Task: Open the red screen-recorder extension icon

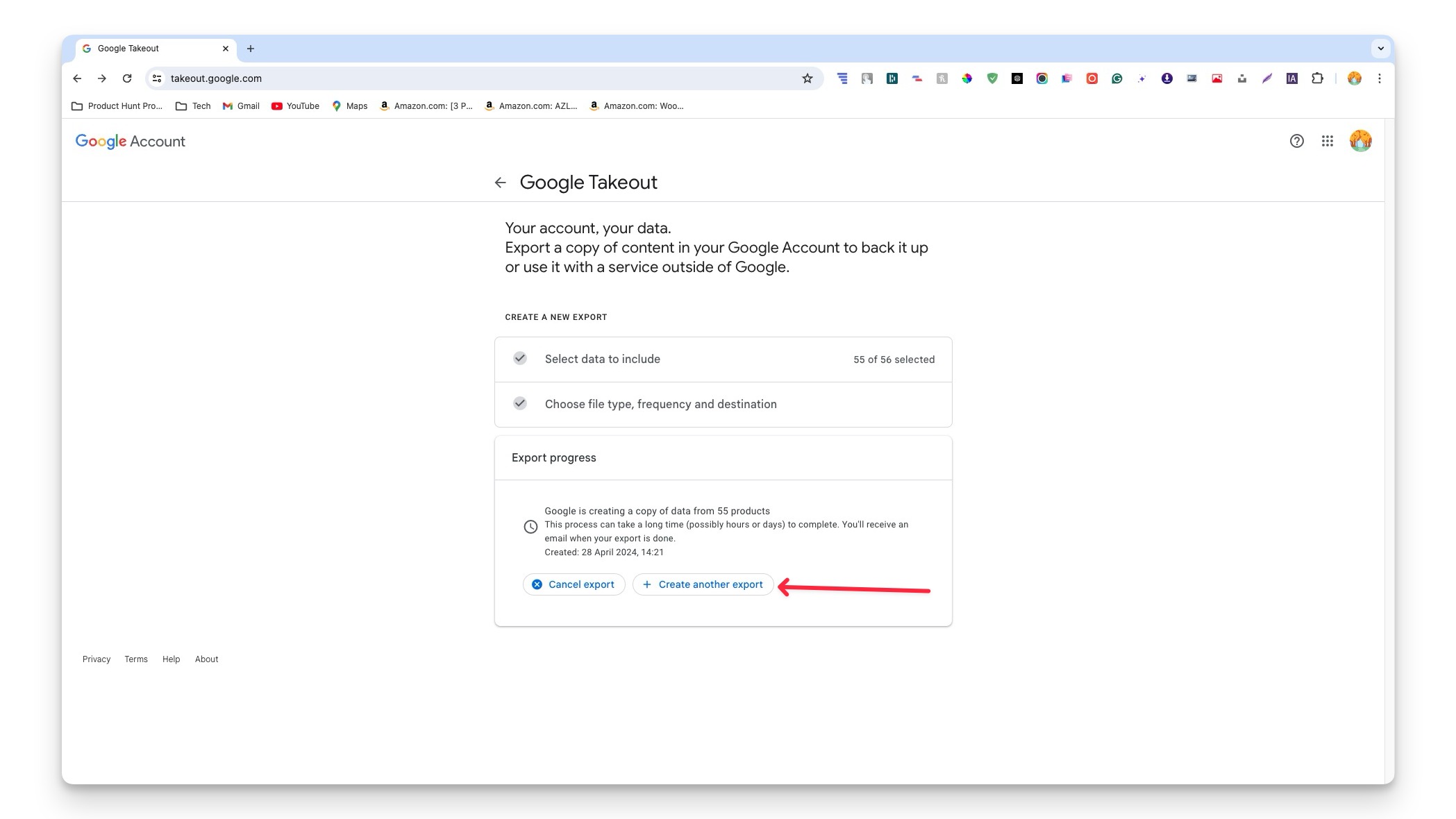Action: click(1092, 78)
